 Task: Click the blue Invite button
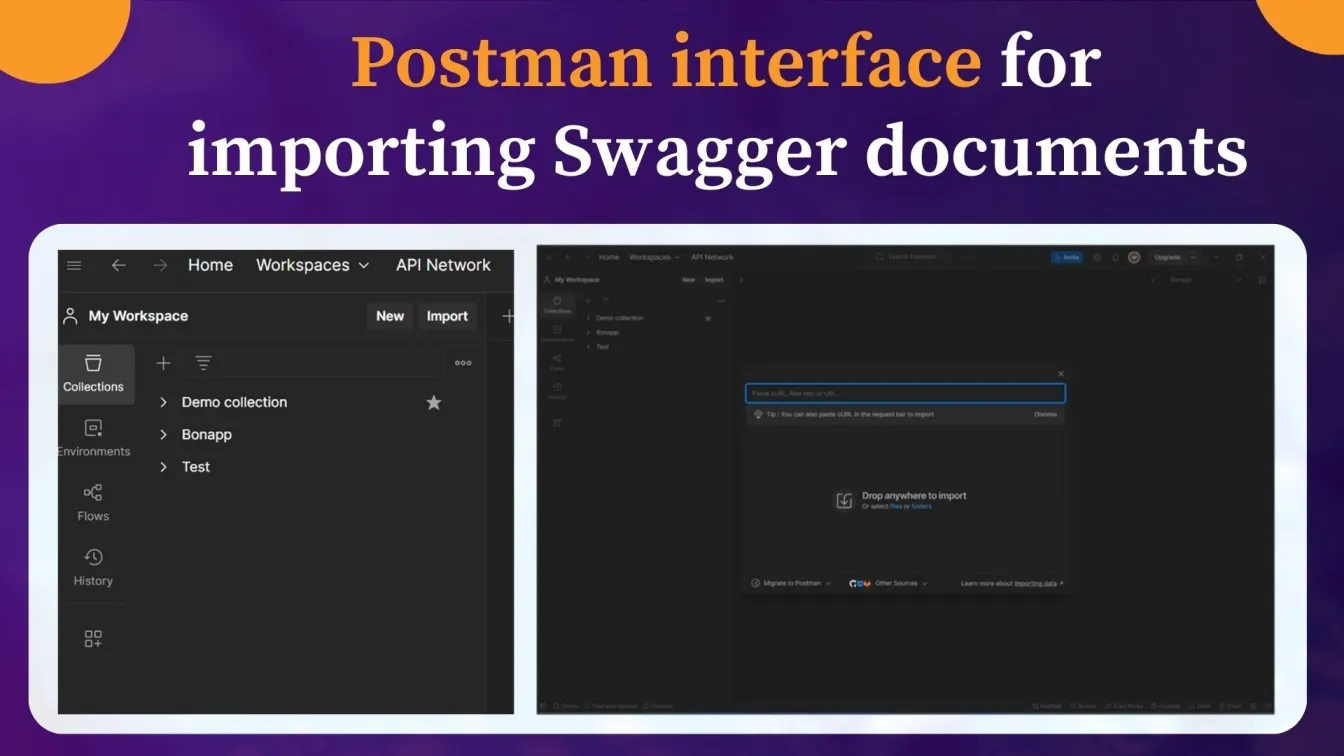point(1067,257)
